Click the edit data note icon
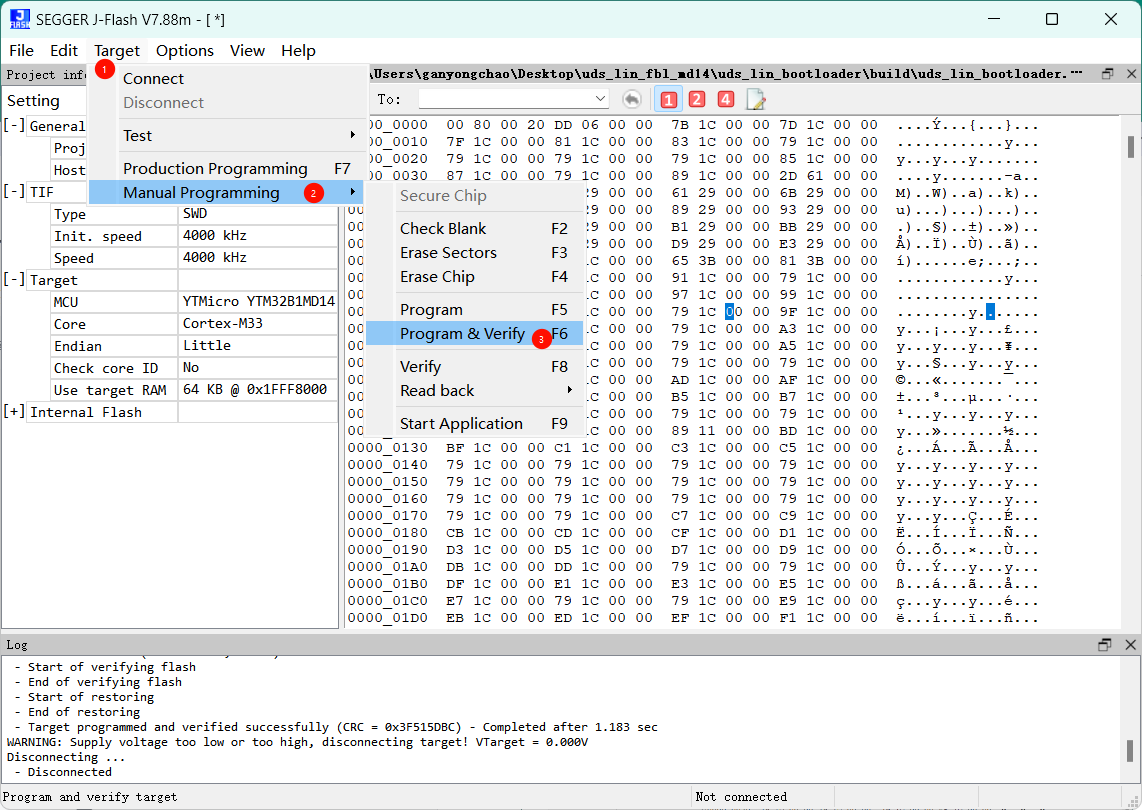This screenshot has height=810, width=1142. [755, 99]
